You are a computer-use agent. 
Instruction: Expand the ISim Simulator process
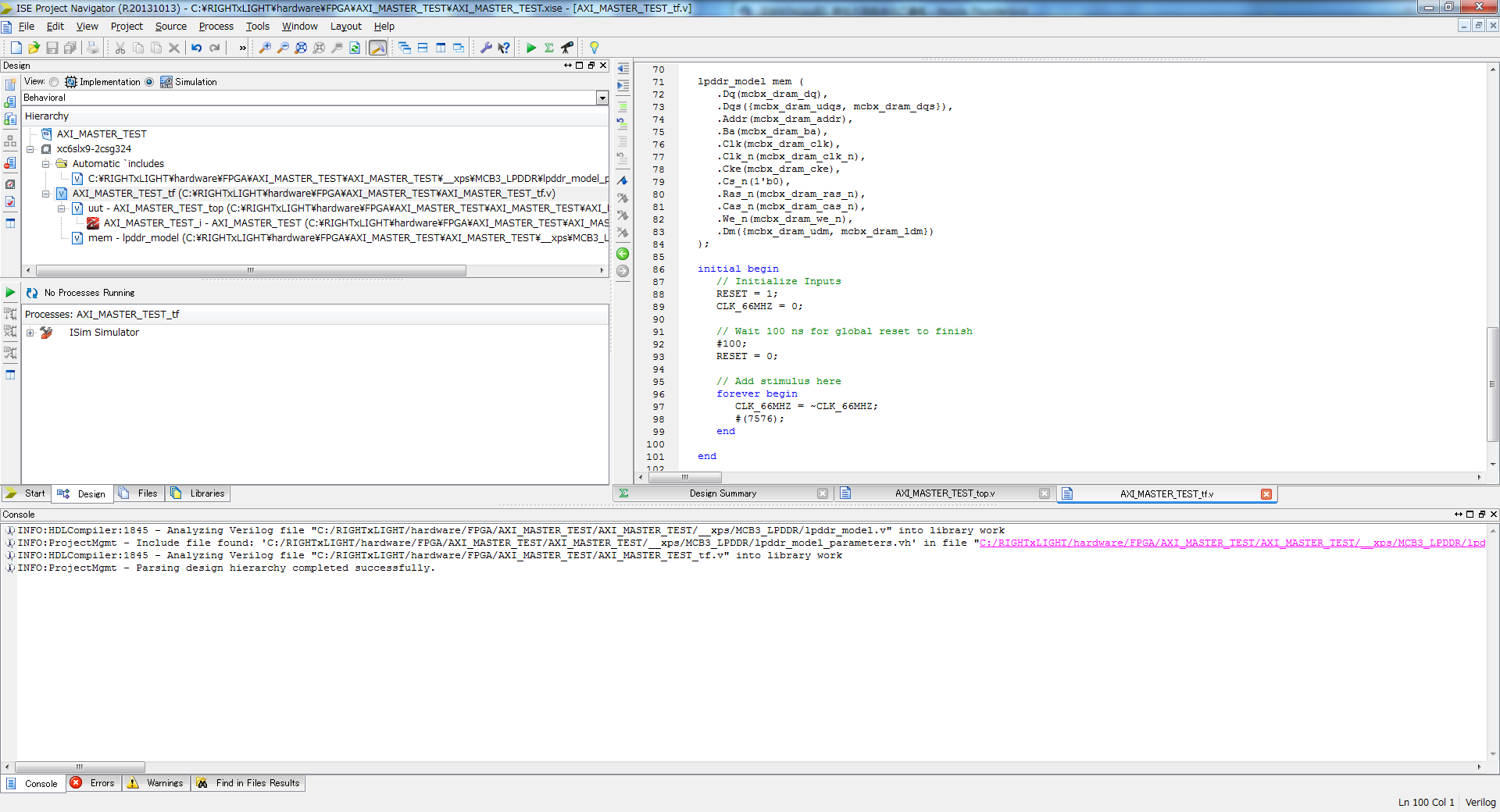[30, 333]
